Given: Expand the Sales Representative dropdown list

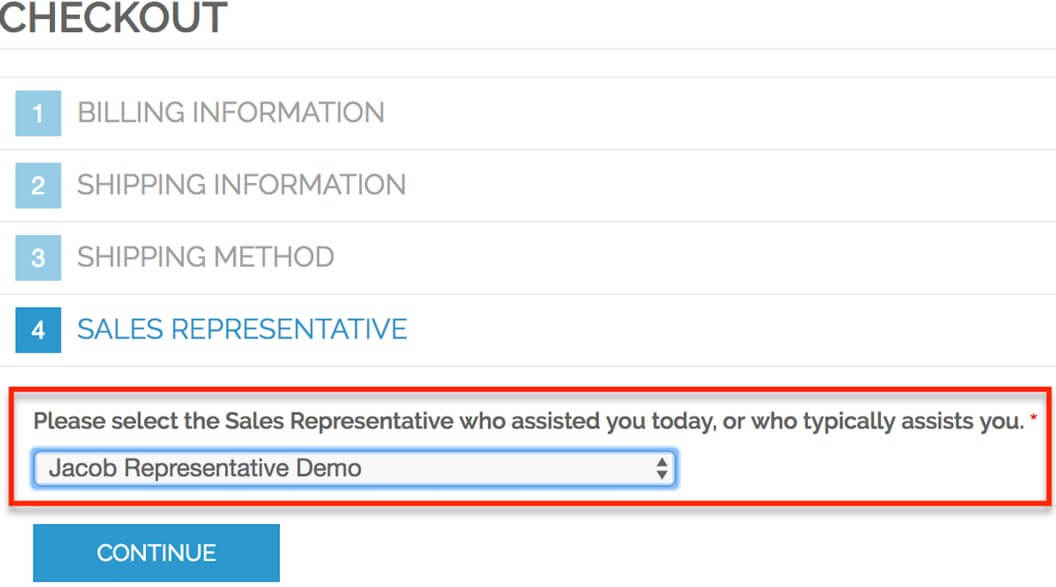Looking at the screenshot, I should coord(355,468).
